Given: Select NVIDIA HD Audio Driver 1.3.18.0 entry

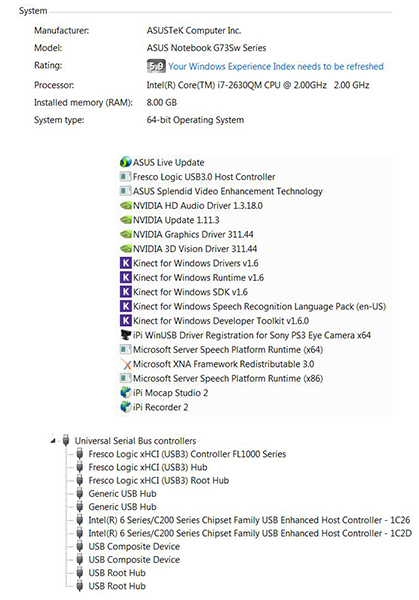Looking at the screenshot, I should tap(197, 206).
